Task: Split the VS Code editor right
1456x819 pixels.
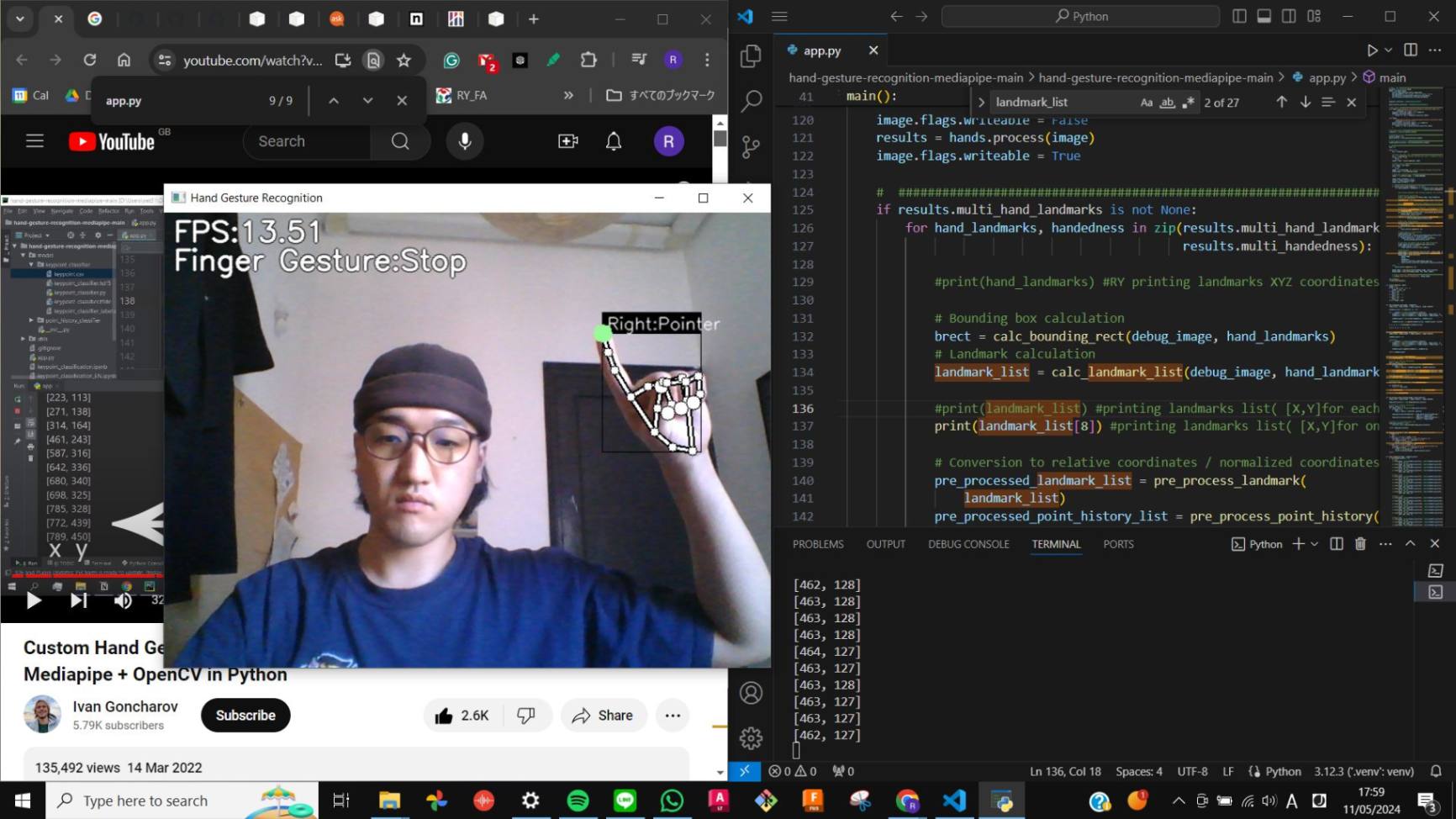Action: [x=1411, y=50]
